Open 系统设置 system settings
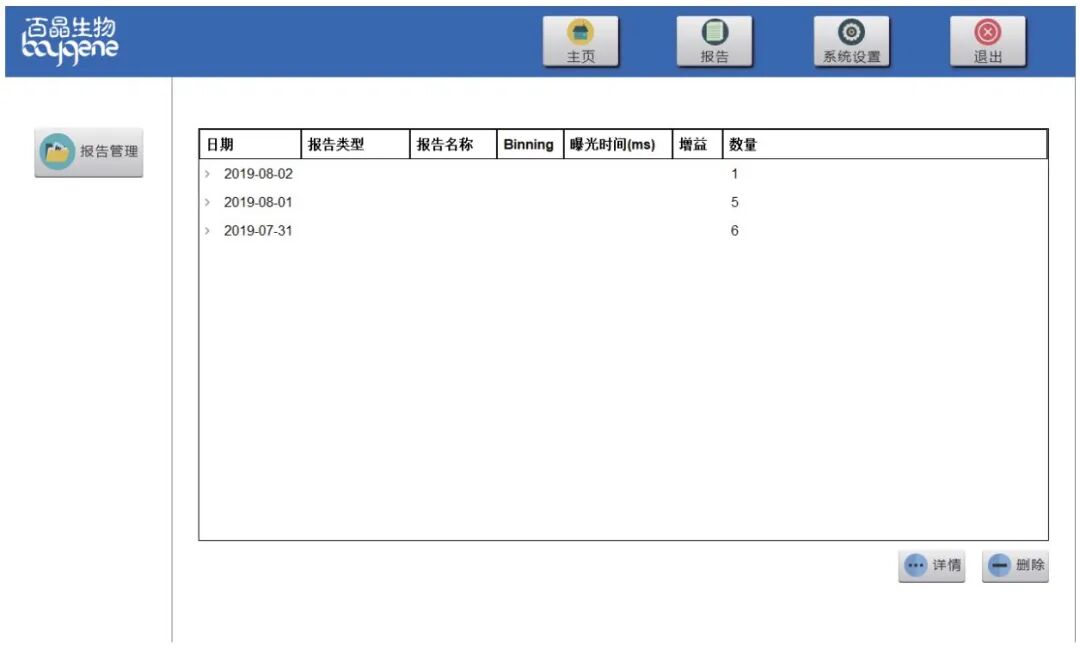 851,41
